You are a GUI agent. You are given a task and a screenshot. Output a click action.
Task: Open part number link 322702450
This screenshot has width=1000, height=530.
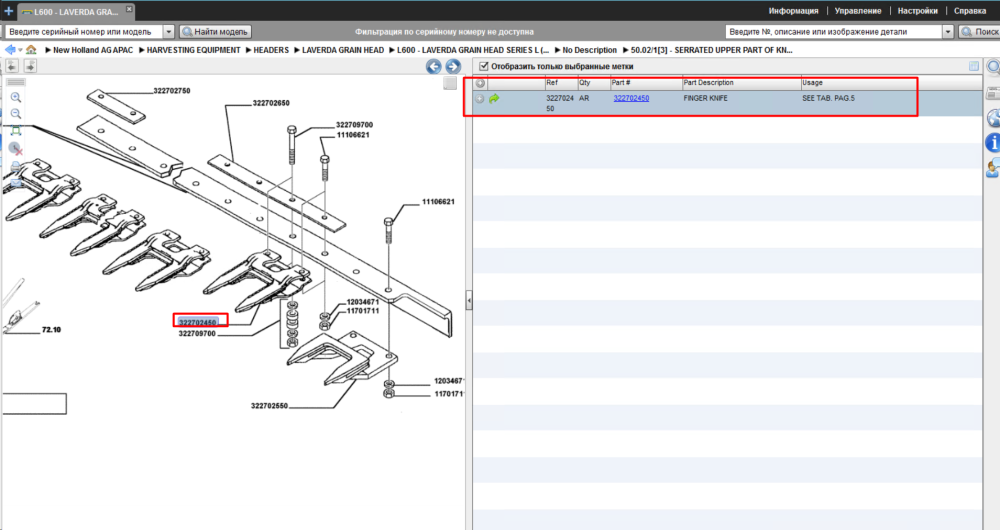click(631, 98)
